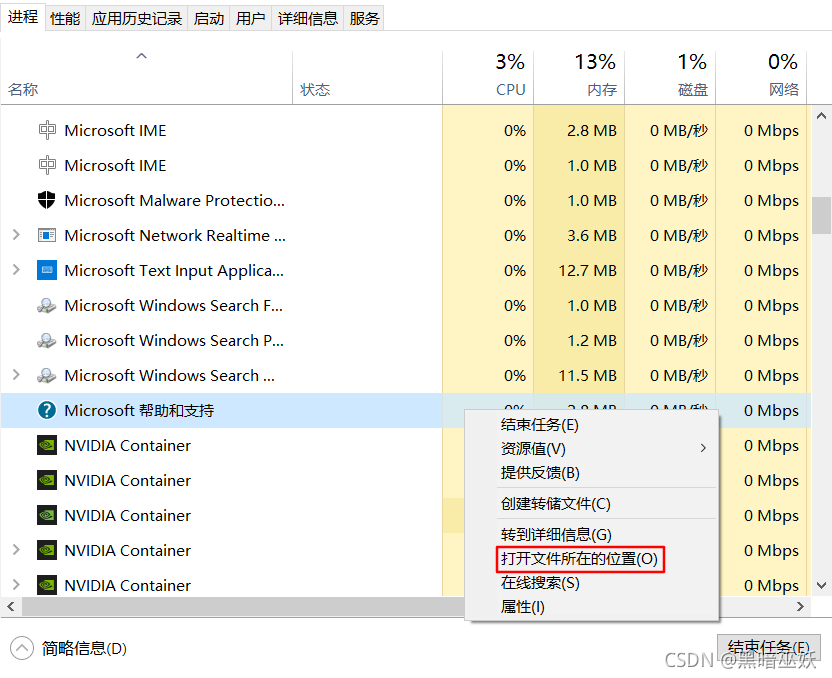Select the Microsoft Windows Search F... row
832x678 pixels.
point(406,305)
